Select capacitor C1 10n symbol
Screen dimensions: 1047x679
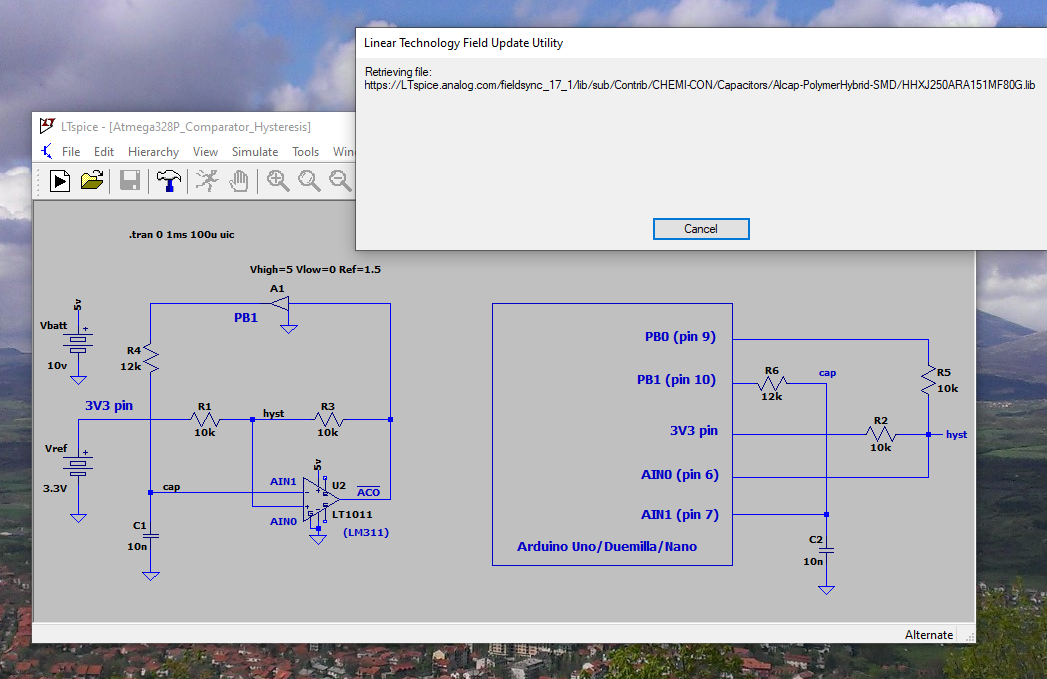click(x=151, y=535)
